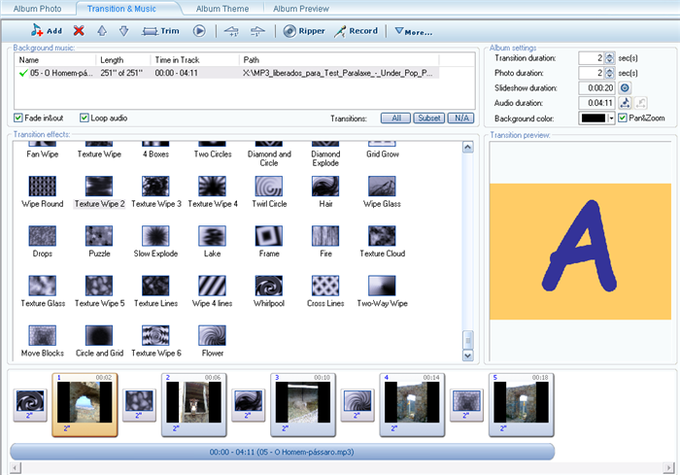
Task: Move music track down
Action: coord(124,31)
